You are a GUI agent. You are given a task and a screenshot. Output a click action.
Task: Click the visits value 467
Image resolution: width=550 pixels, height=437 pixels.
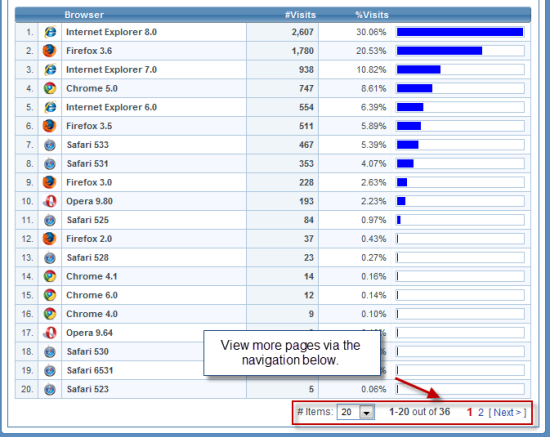click(306, 145)
